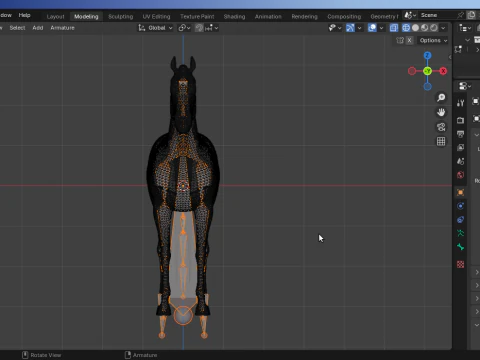Screen dimensions: 480x360
Task: Open the Sculpting workspace tab
Action: (x=120, y=16)
